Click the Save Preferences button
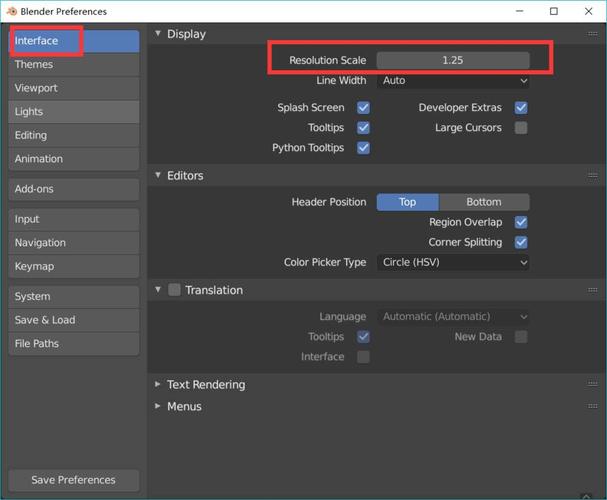The image size is (607, 500). (74, 480)
